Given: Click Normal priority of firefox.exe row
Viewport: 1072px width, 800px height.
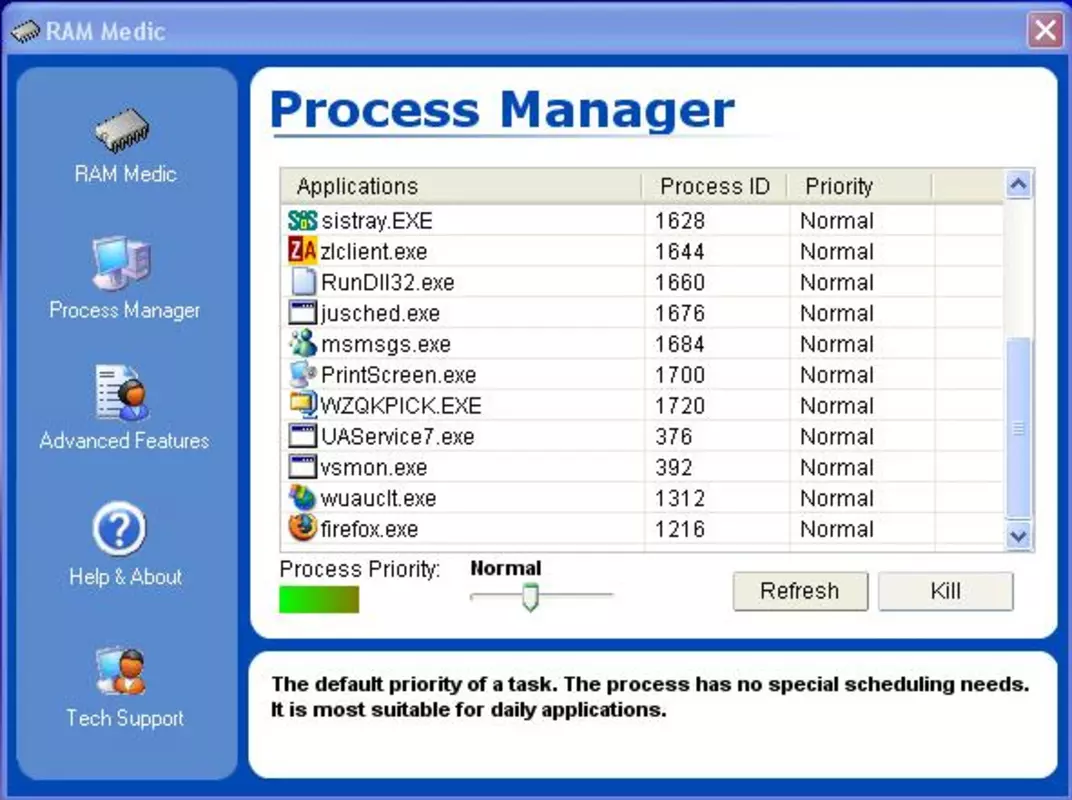Looking at the screenshot, I should pyautogui.click(x=837, y=529).
